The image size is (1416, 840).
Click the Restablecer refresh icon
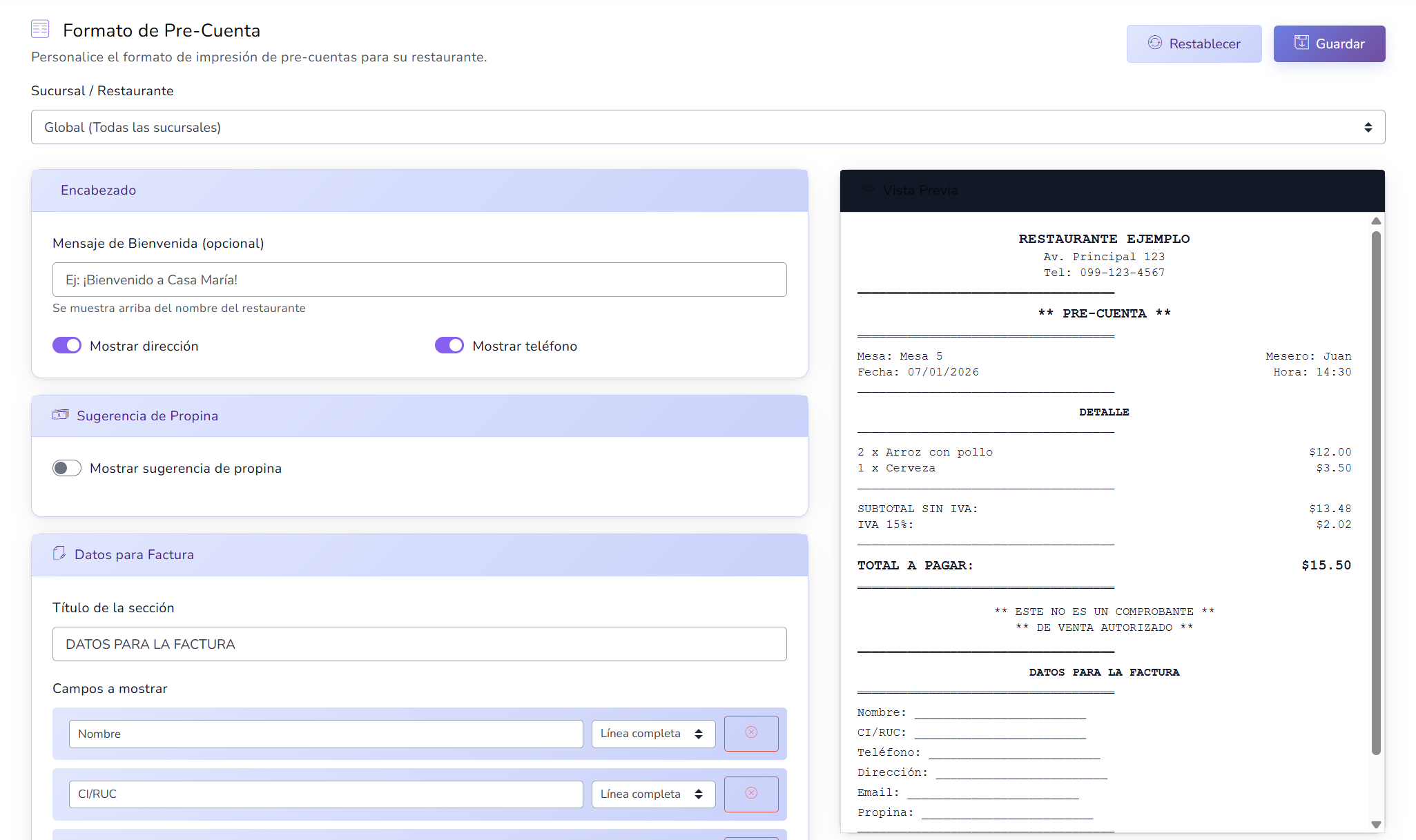tap(1155, 43)
